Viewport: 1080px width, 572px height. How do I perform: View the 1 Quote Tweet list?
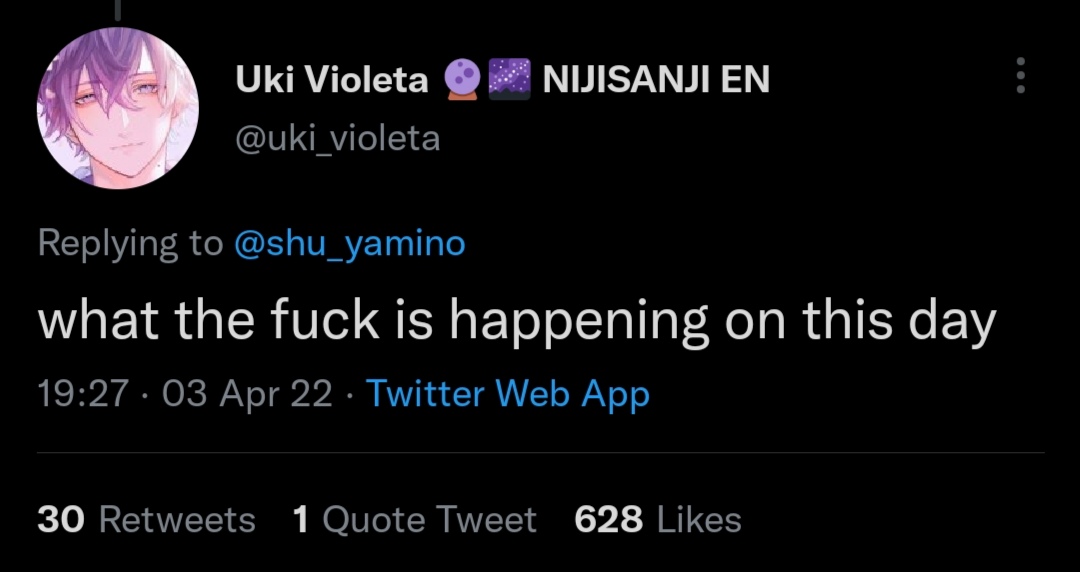click(414, 520)
